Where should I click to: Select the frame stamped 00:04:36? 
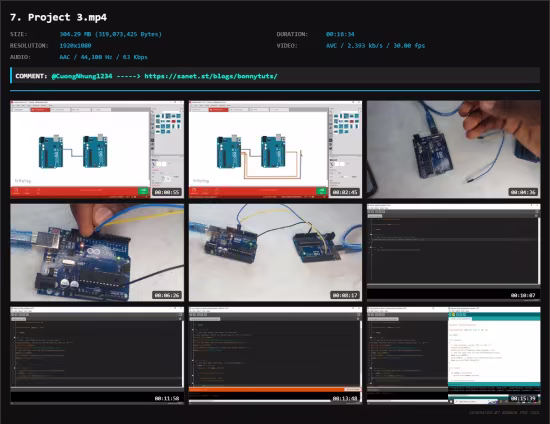(454, 149)
